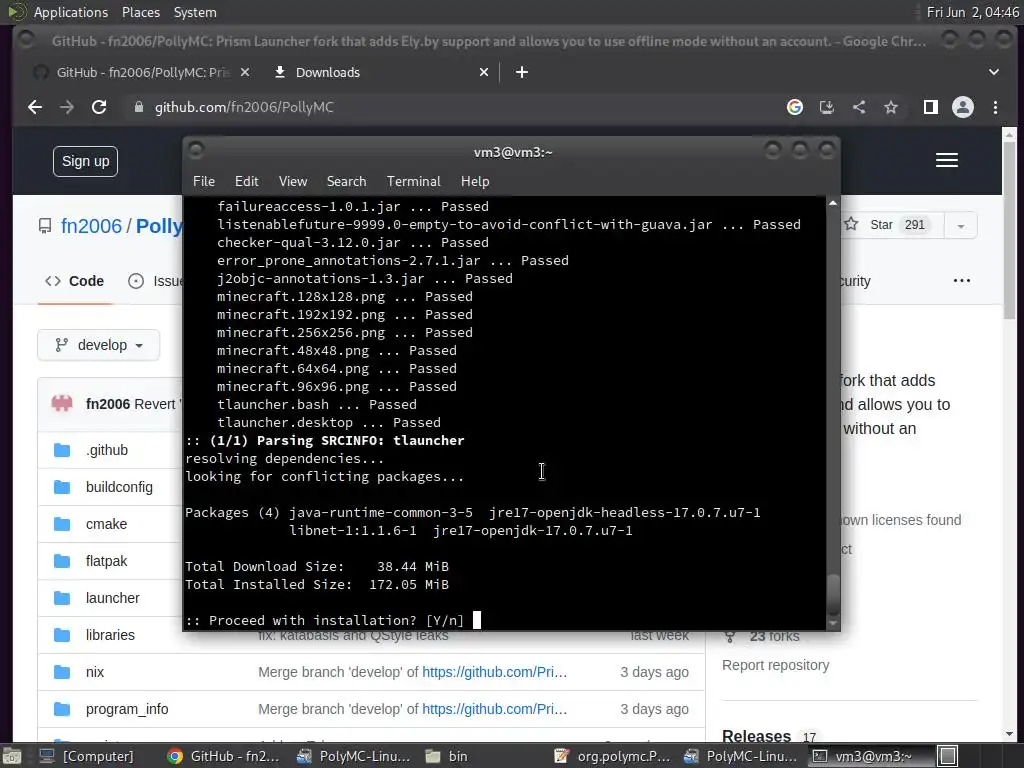Viewport: 1024px width, 768px height.
Task: Click the 23 forks link
Action: (774, 636)
